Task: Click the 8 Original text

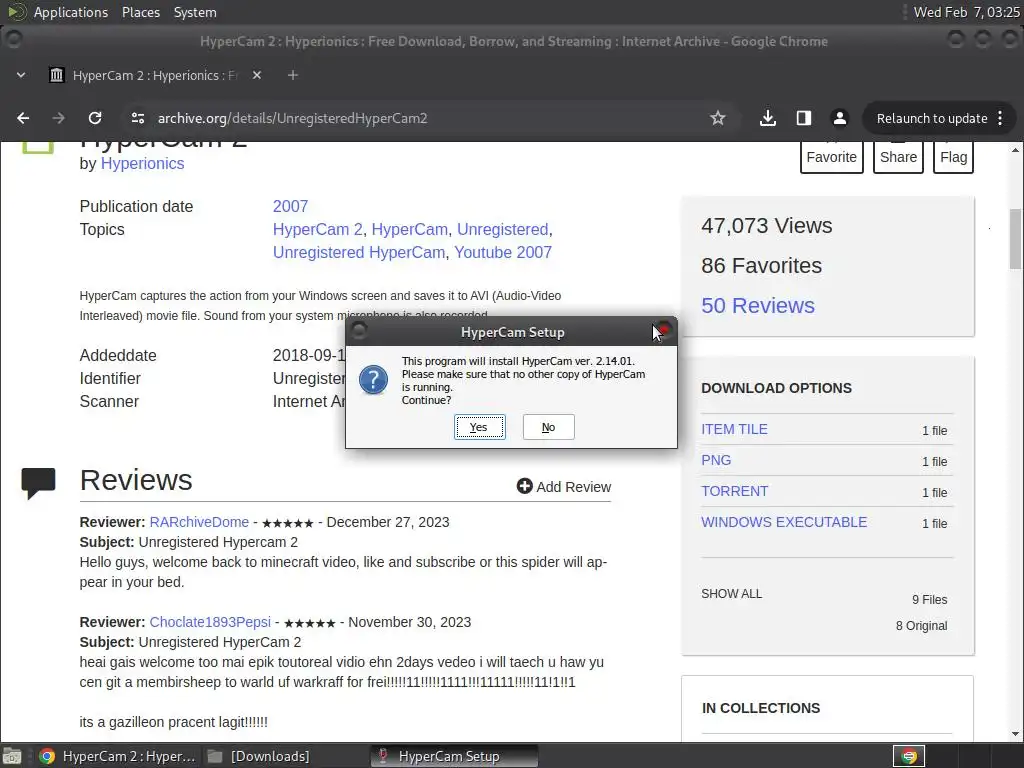Action: pyautogui.click(x=921, y=626)
